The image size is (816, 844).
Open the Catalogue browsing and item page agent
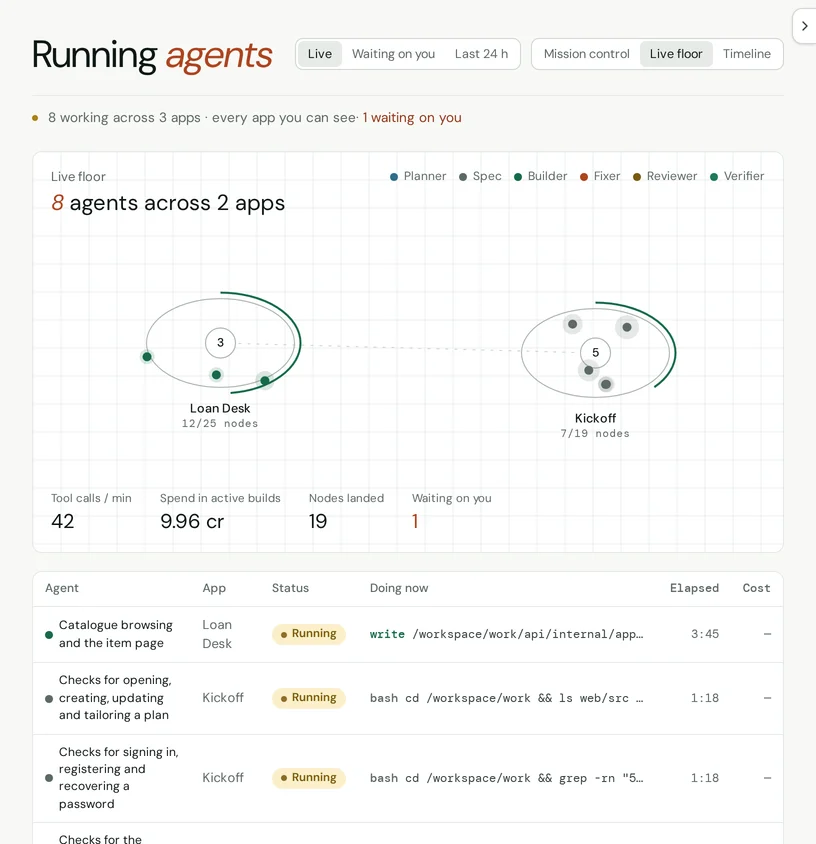click(116, 634)
